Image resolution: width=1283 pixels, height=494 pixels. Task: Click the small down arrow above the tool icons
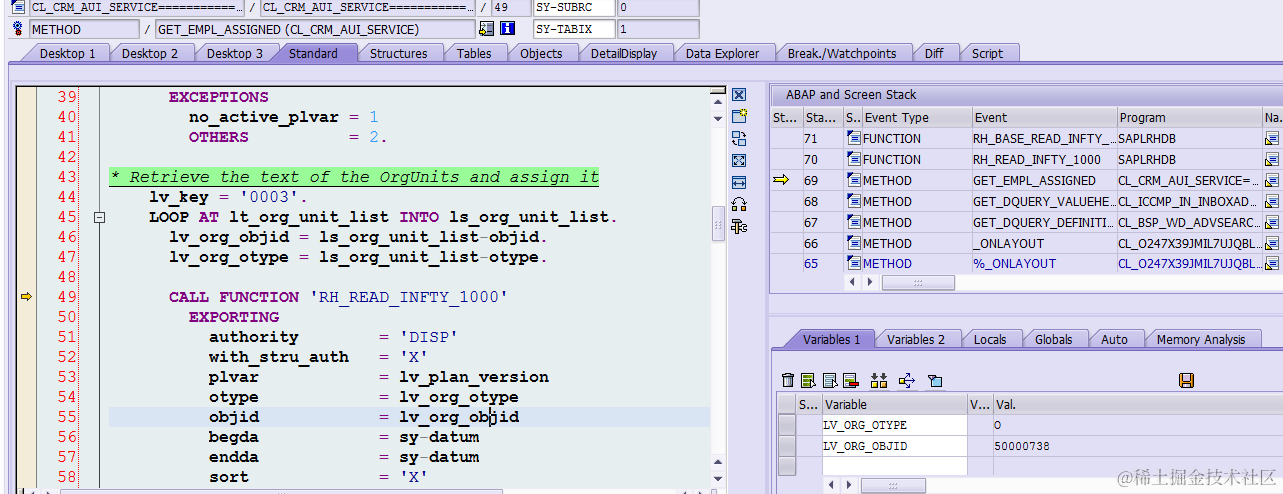point(719,117)
